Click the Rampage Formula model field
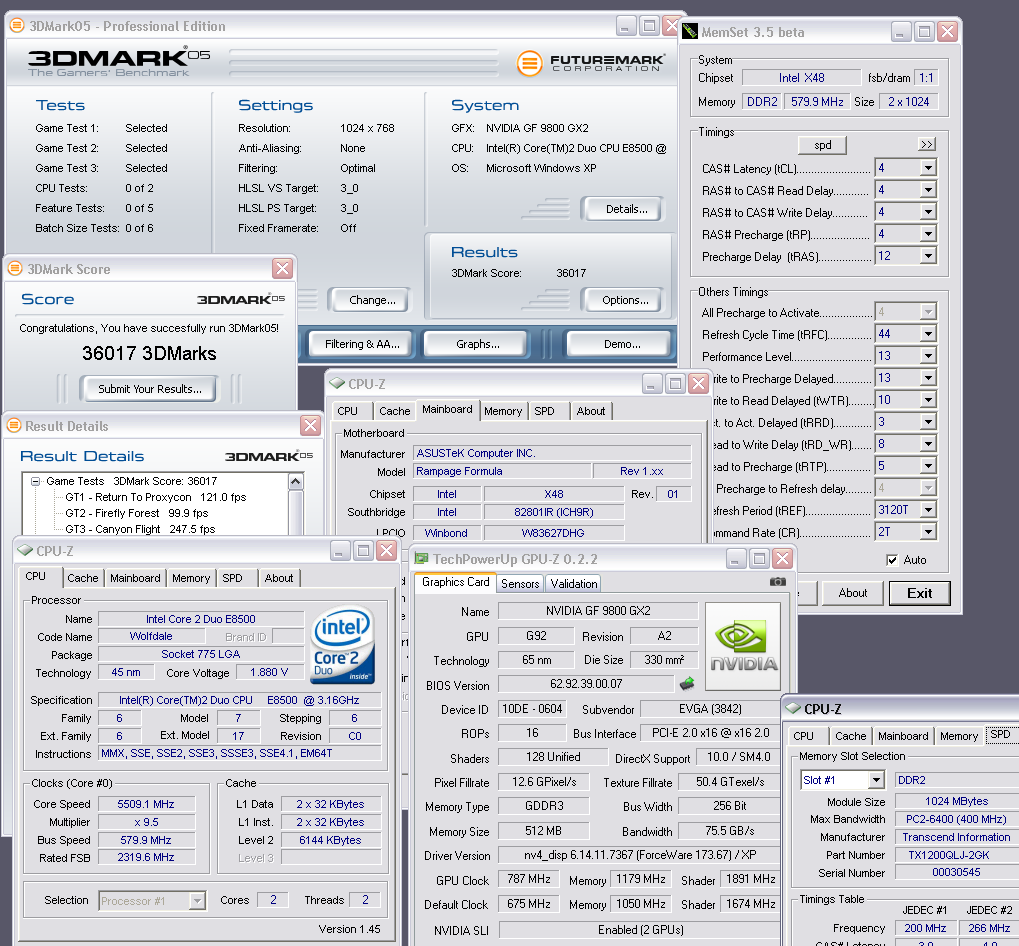Viewport: 1019px width, 946px height. 502,471
